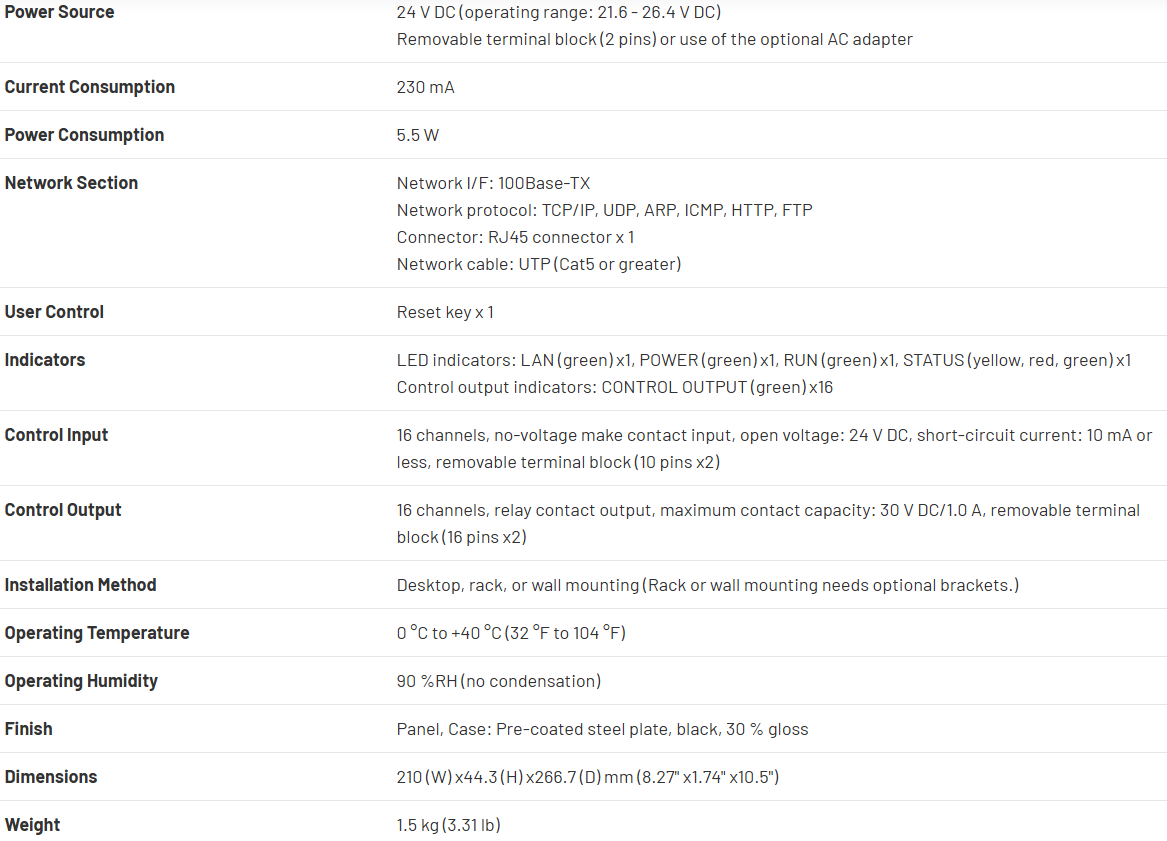Viewport: 1167px width, 841px height.
Task: Click the Current Consumption label
Action: 90,87
